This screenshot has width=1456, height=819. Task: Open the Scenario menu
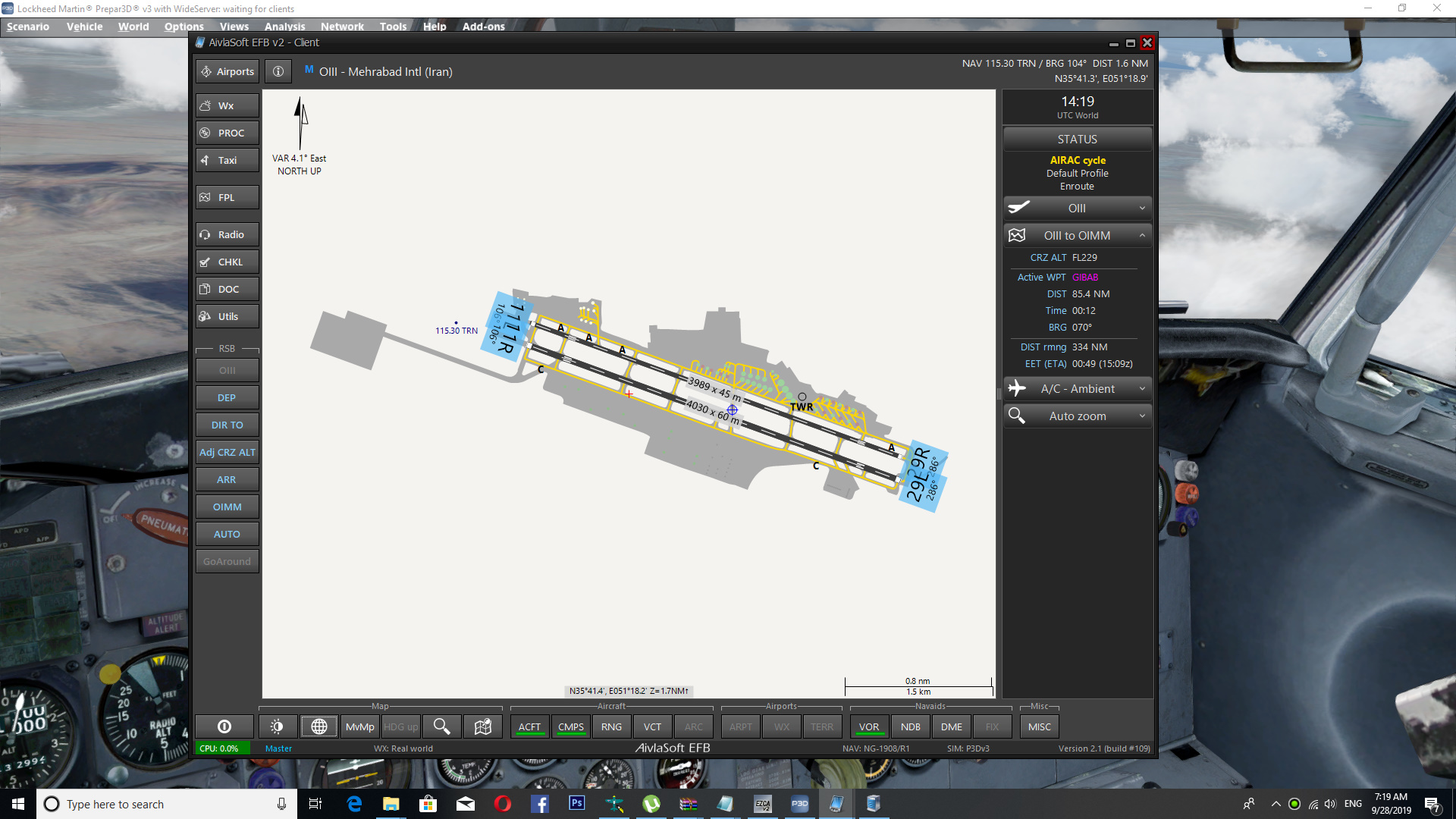pos(28,27)
